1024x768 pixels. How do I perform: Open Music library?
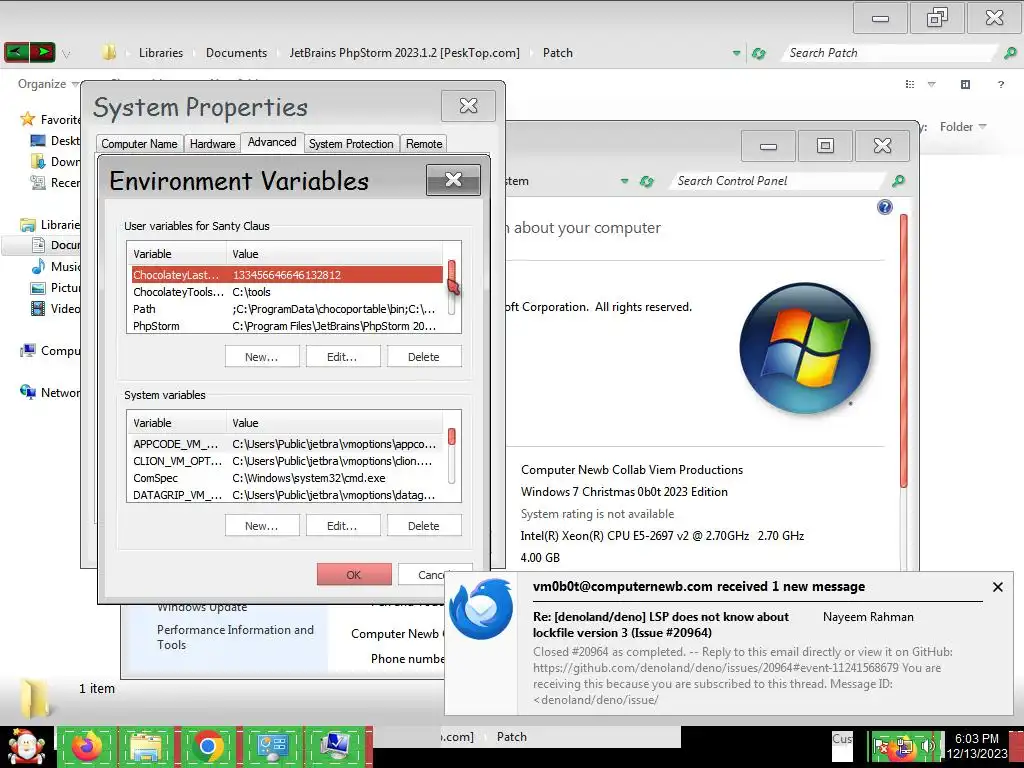tap(56, 266)
